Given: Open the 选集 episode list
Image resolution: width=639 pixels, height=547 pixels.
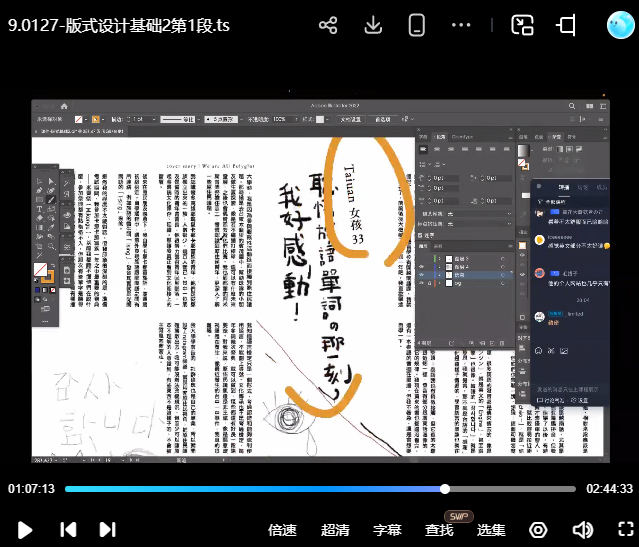Looking at the screenshot, I should tap(491, 530).
